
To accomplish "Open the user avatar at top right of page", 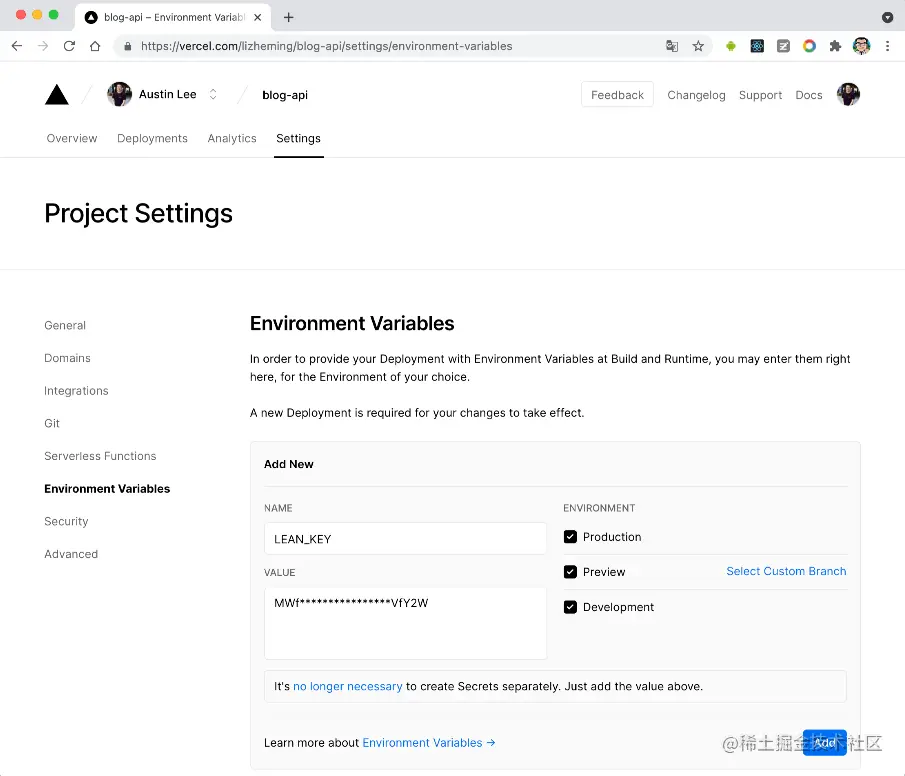I will click(x=848, y=95).
